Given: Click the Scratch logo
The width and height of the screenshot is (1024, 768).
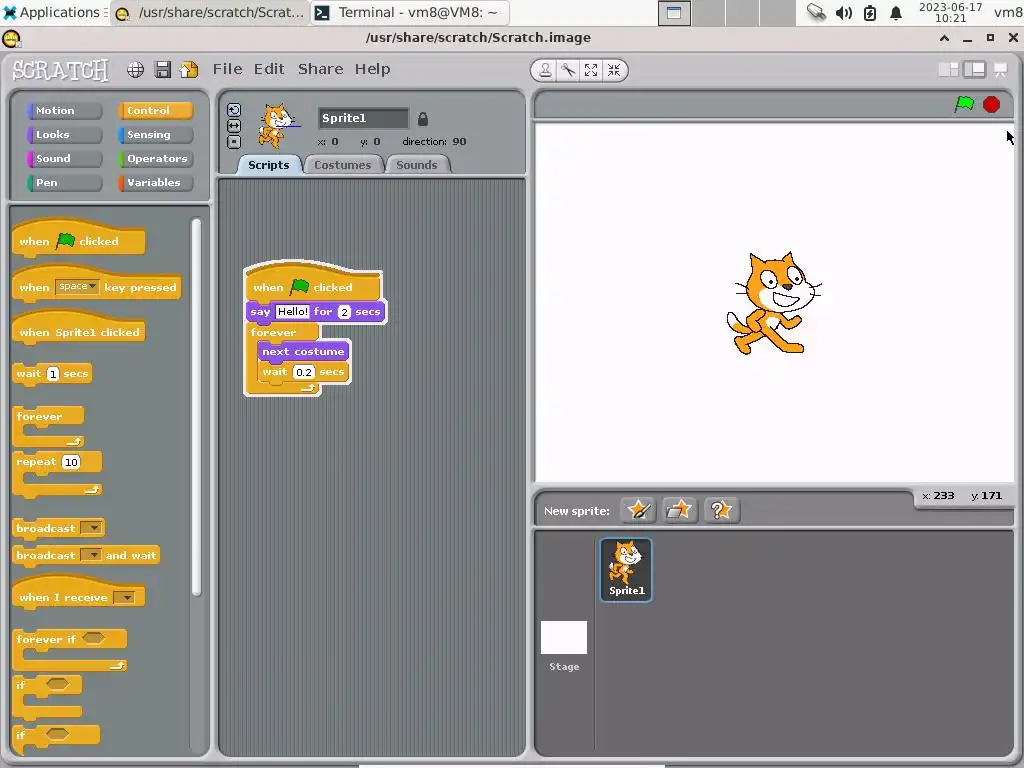Looking at the screenshot, I should pyautogui.click(x=60, y=70).
